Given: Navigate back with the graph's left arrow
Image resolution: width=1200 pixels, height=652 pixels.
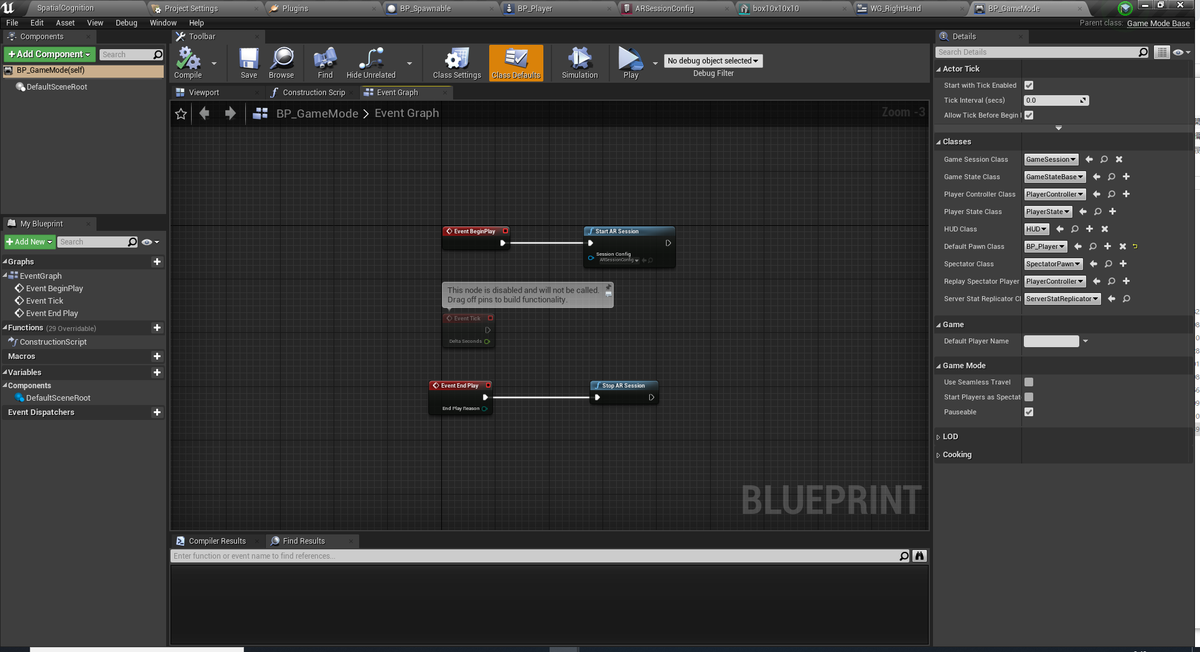Looking at the screenshot, I should (205, 113).
